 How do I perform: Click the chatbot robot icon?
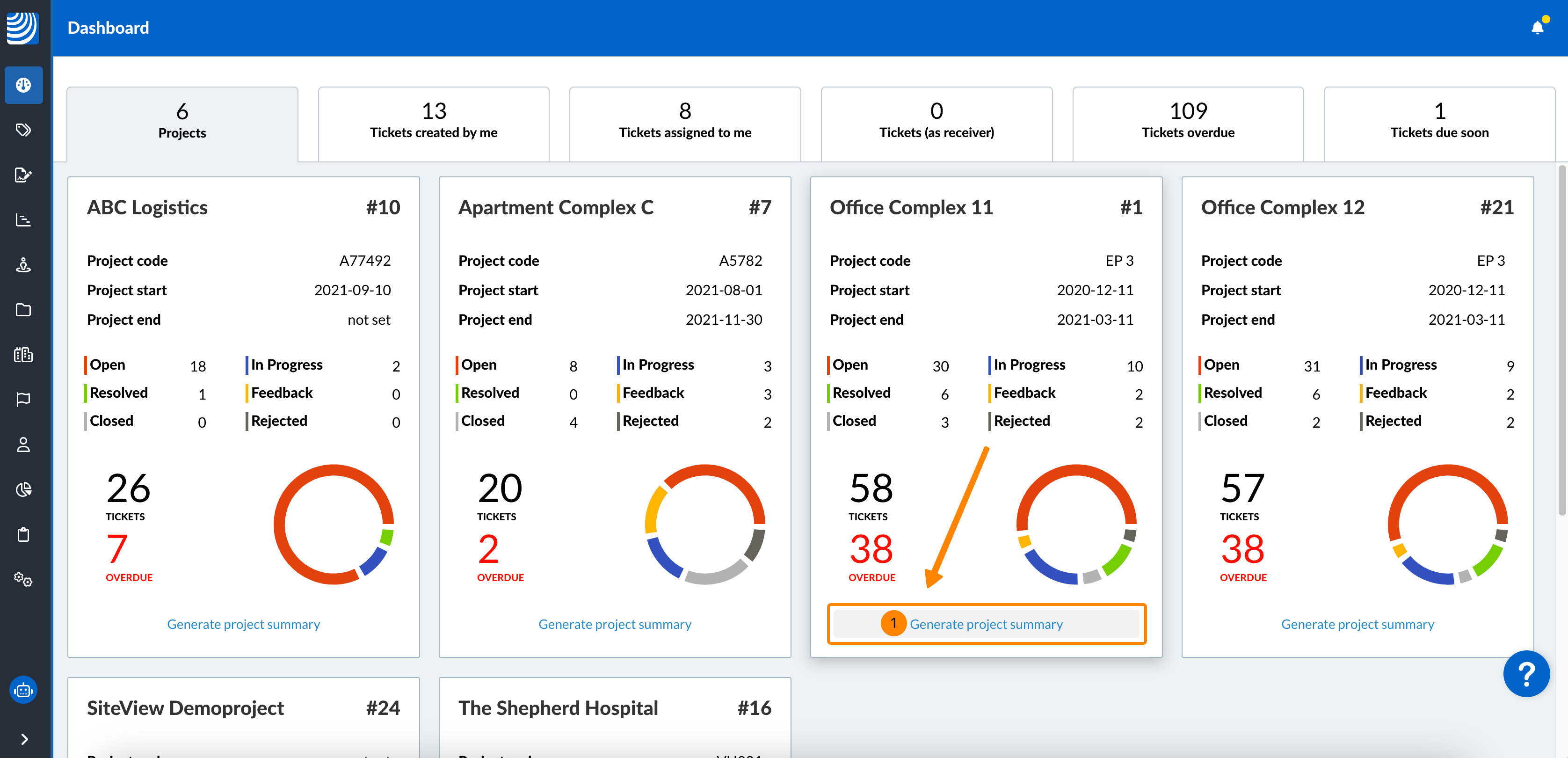[23, 690]
